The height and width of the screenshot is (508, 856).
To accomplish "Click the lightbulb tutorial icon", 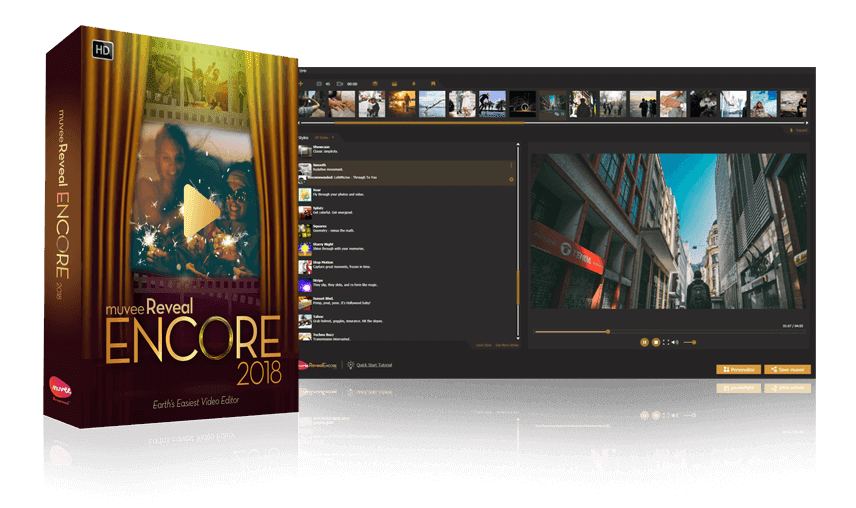I will tap(350, 364).
